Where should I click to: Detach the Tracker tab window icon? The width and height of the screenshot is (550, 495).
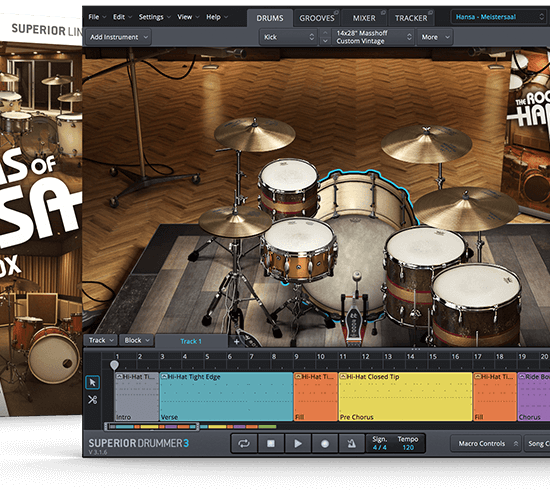pyautogui.click(x=430, y=13)
